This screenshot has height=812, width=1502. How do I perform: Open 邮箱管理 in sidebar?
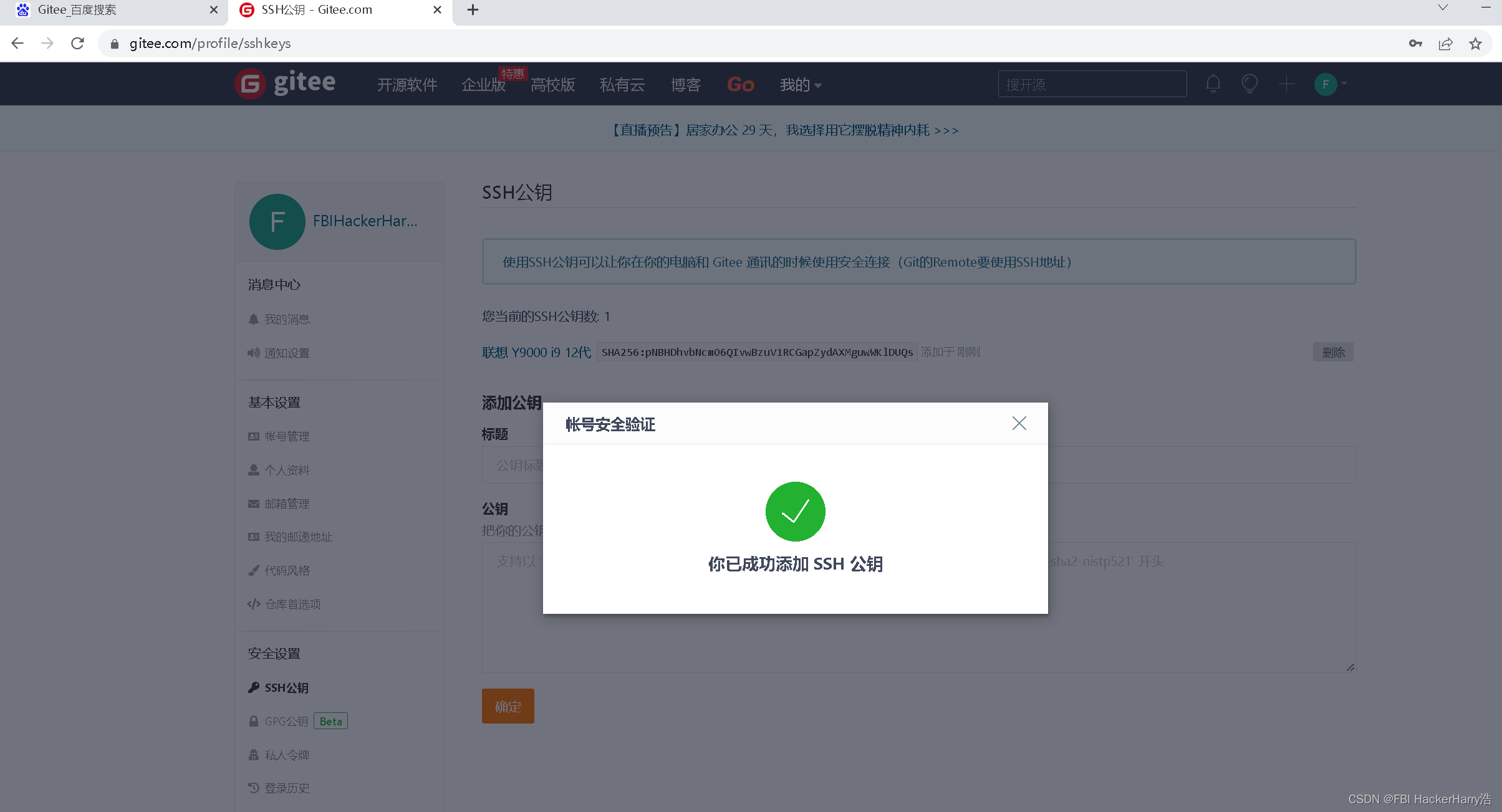[x=279, y=504]
